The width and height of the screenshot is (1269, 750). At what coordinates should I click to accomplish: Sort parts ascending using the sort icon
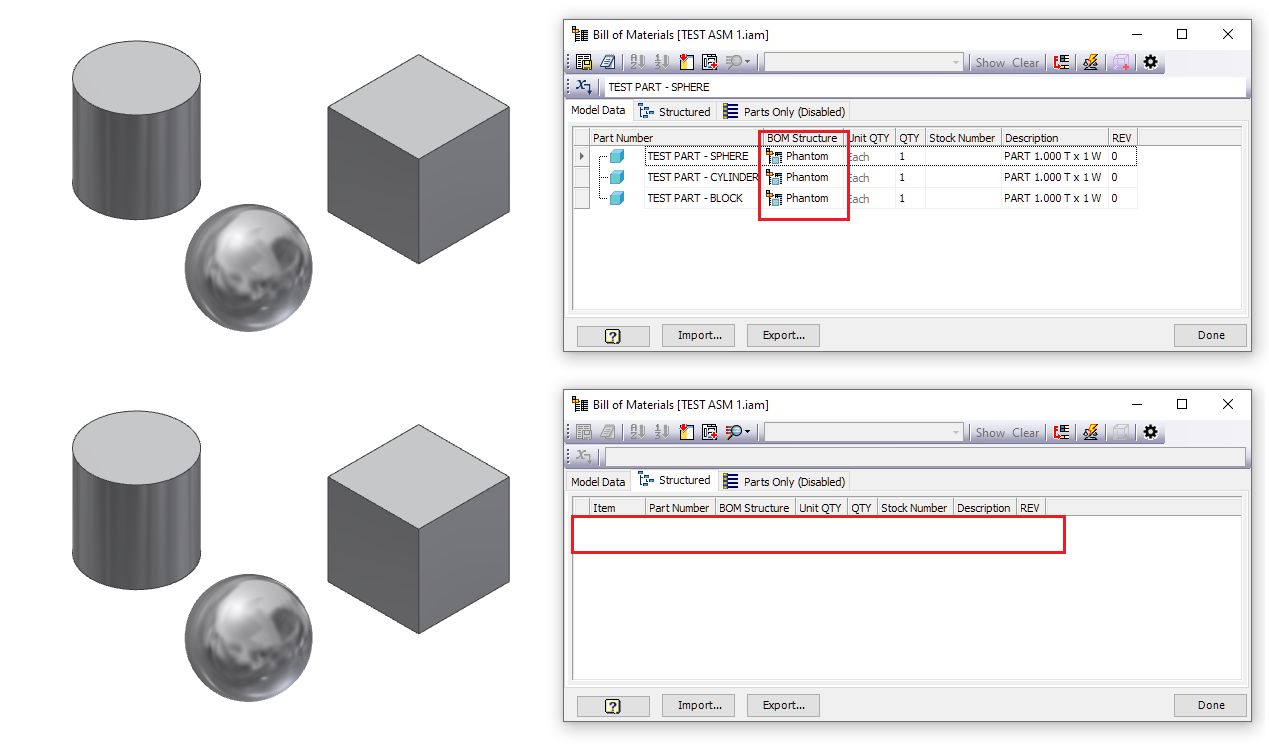[x=635, y=62]
